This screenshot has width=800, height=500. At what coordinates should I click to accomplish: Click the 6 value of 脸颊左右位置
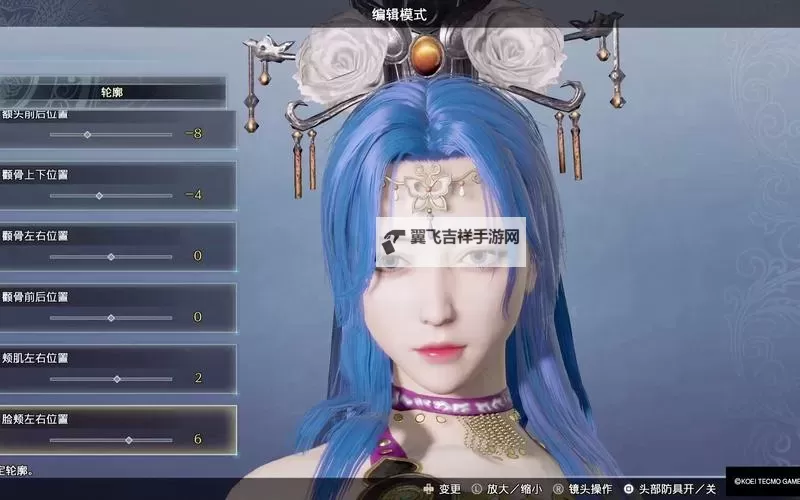197,439
